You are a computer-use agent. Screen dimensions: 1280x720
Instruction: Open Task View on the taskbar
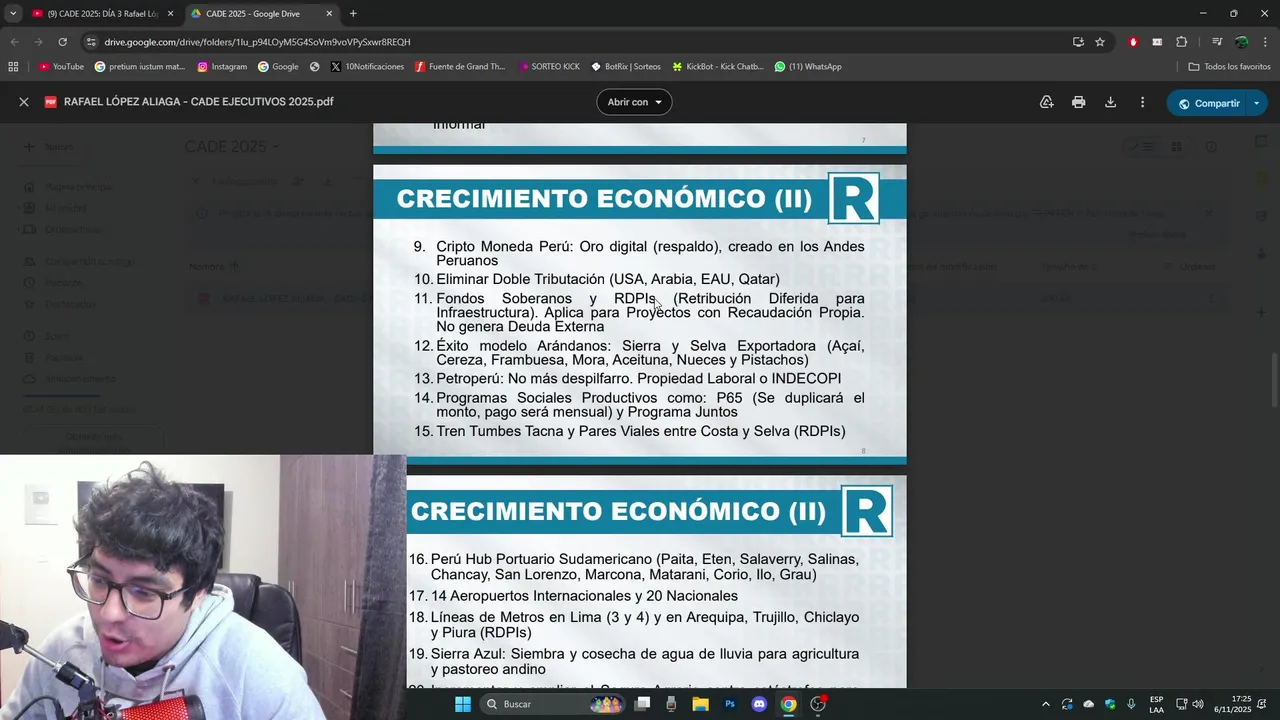[643, 704]
